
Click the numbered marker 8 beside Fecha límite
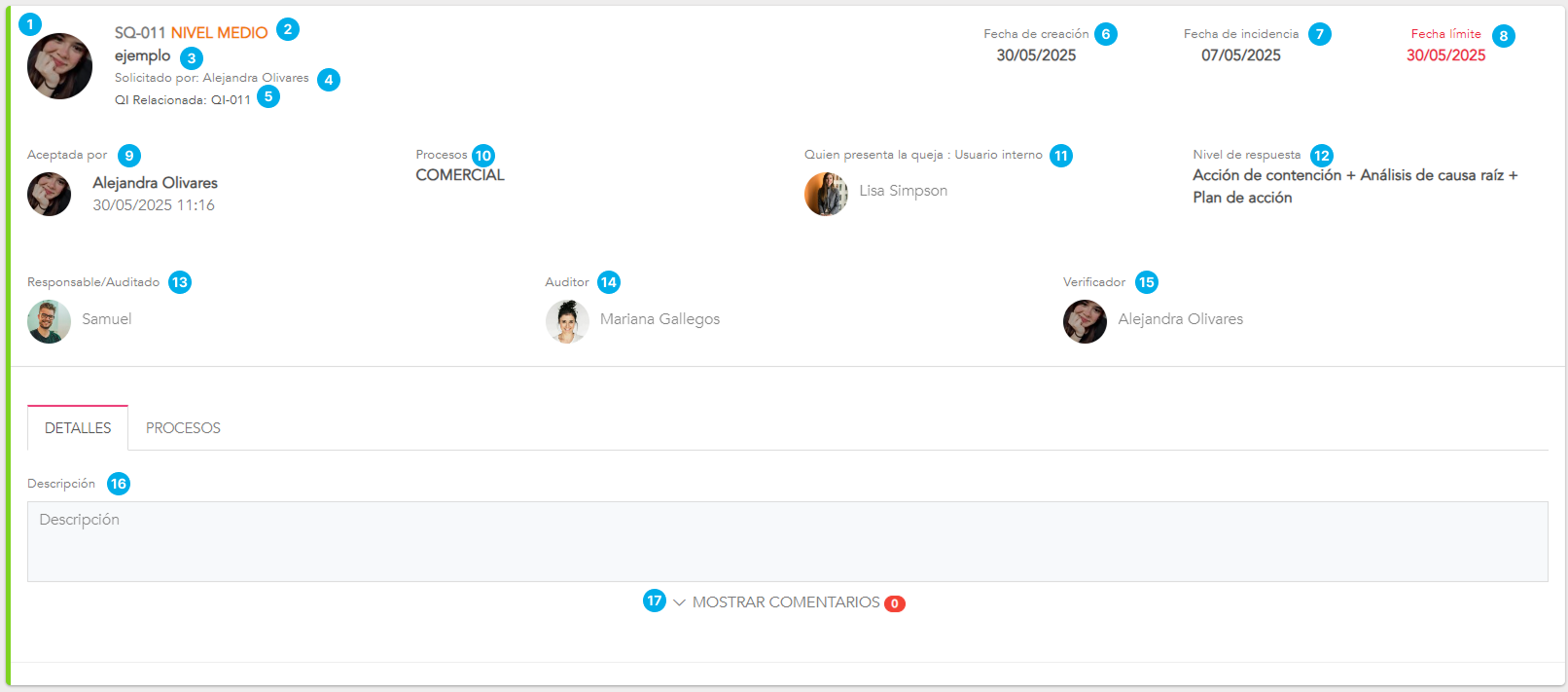tap(1503, 36)
